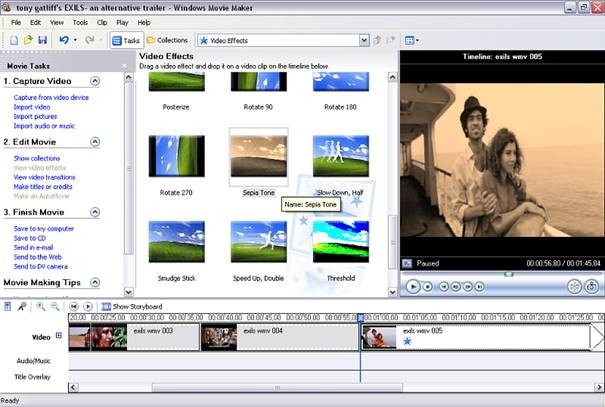This screenshot has height=407, width=605.
Task: Rewind the timeline
Action: tap(74, 307)
